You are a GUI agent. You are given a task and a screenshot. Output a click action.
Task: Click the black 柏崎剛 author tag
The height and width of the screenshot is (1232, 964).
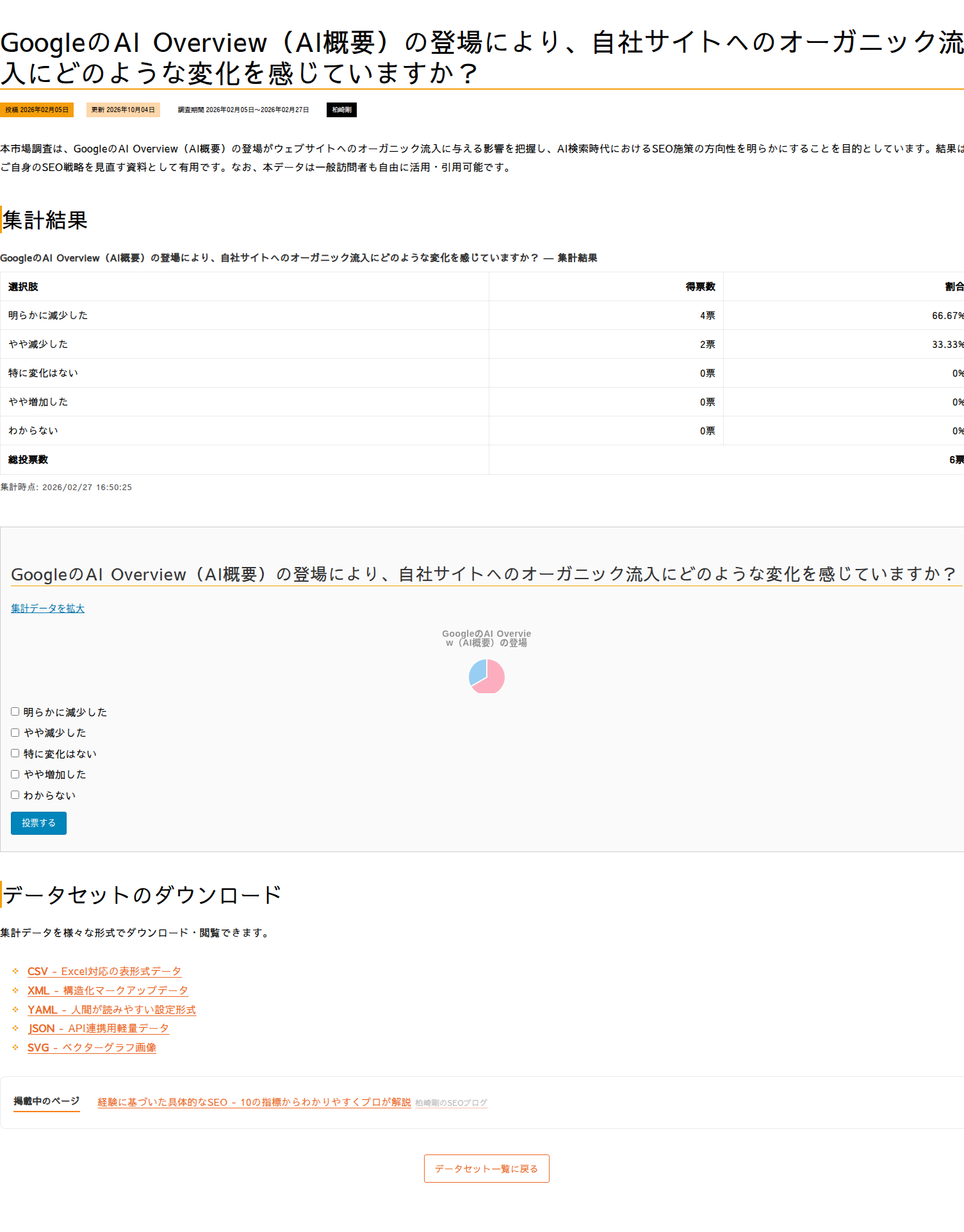click(x=341, y=110)
